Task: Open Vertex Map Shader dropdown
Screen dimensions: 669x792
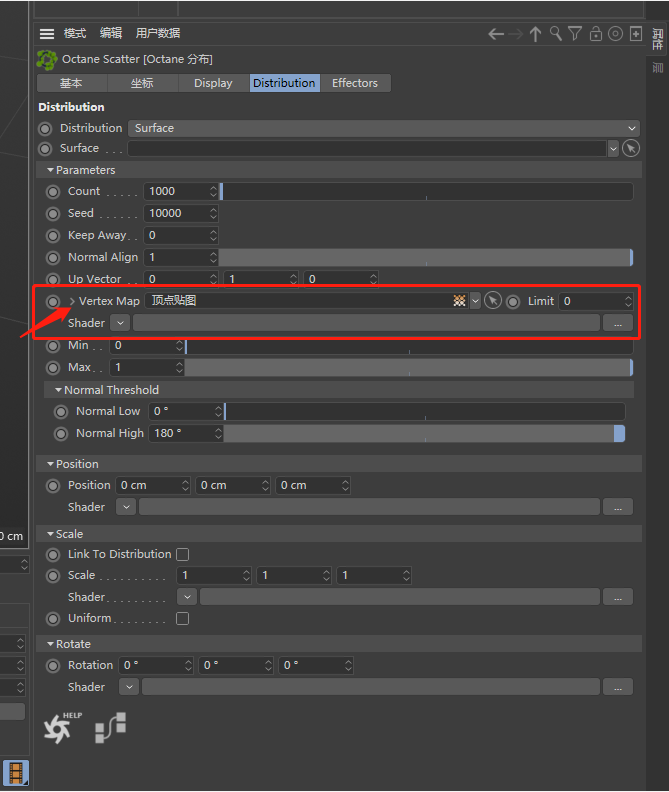Action: tap(120, 323)
